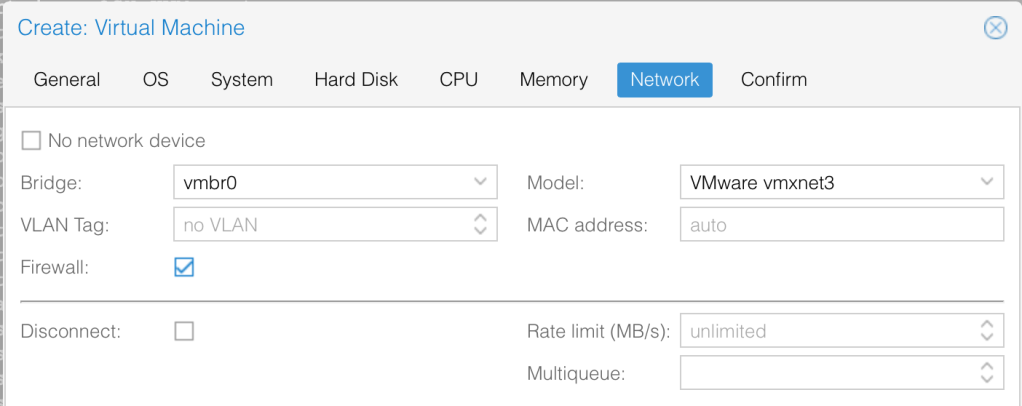This screenshot has width=1022, height=406.
Task: Uncheck the Firewall checkbox
Action: (184, 267)
